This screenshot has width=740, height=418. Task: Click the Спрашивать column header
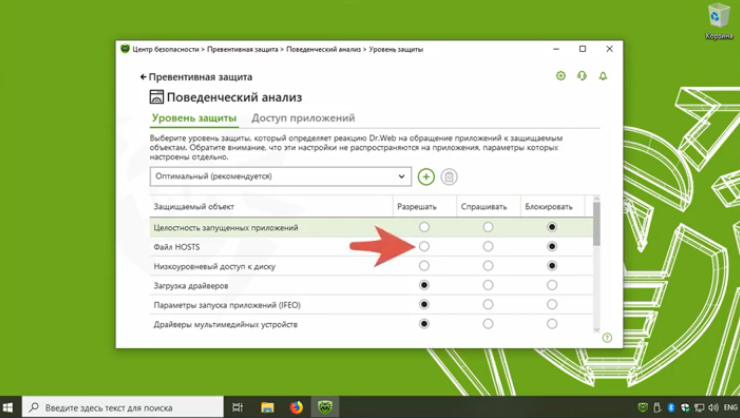click(488, 207)
